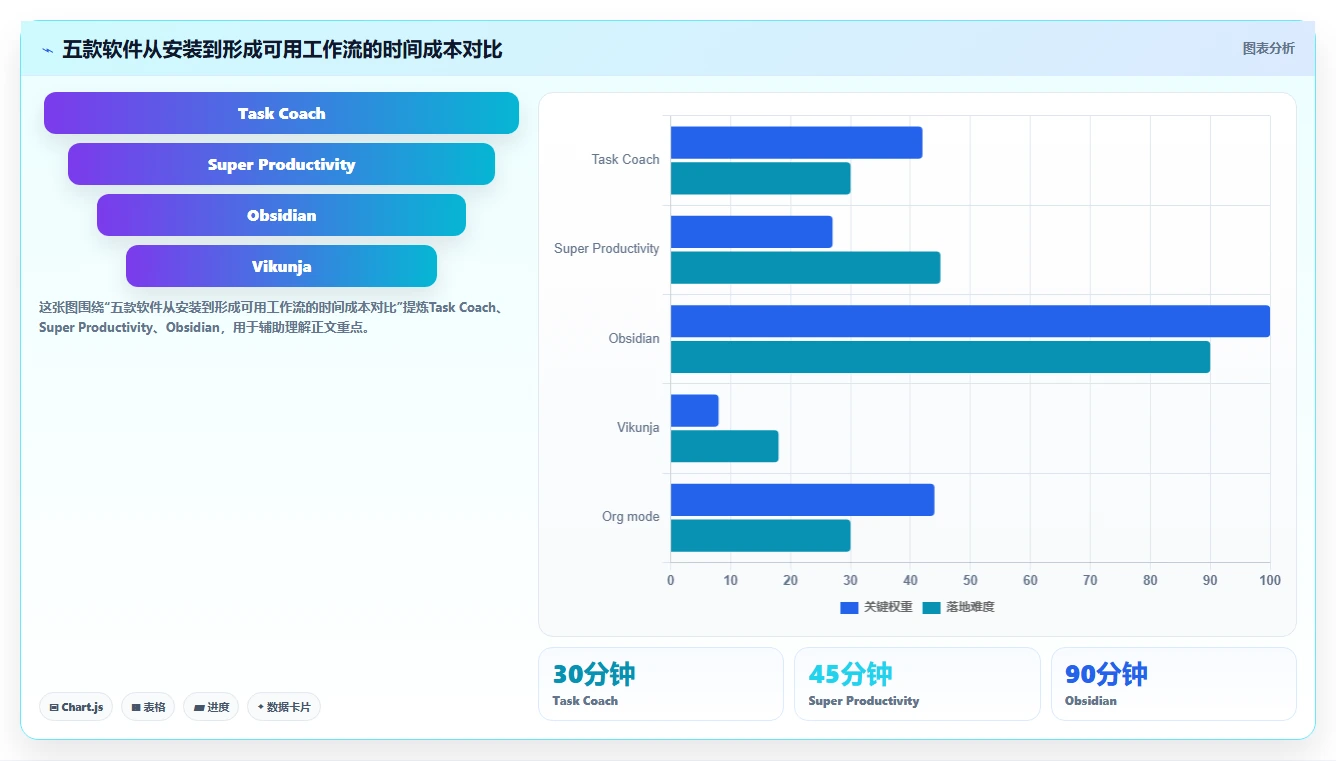Screen dimensions: 1336x761
Task: Click the description paragraph starting with 这张图围绕
Action: (x=271, y=317)
